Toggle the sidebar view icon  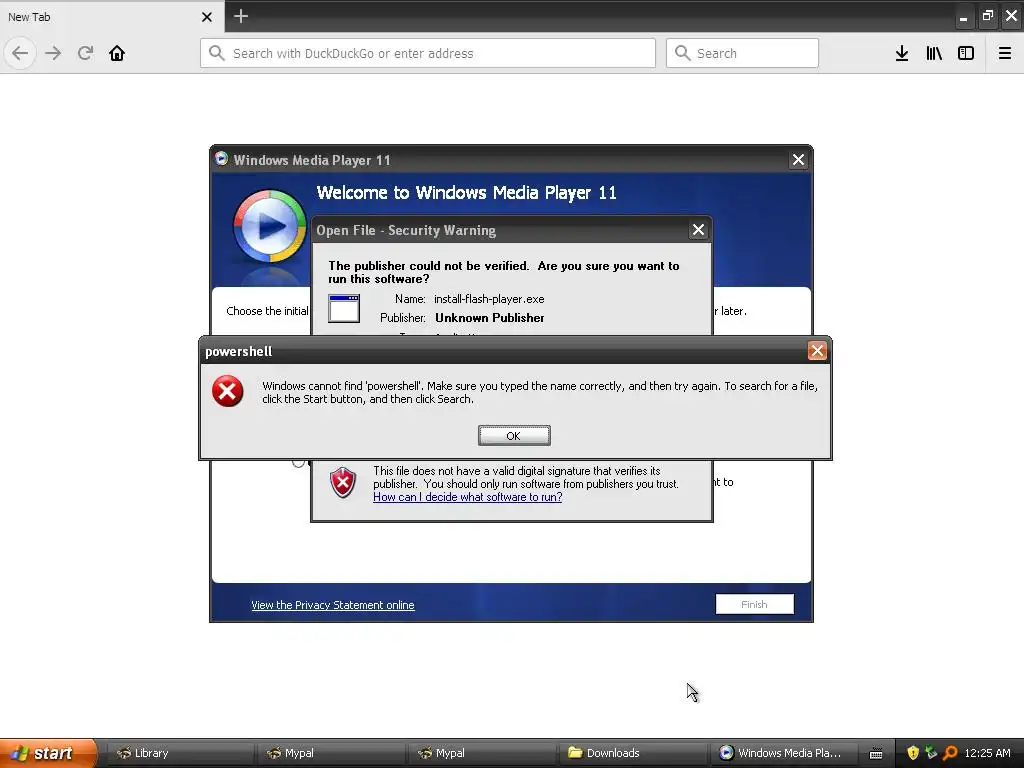pos(966,53)
